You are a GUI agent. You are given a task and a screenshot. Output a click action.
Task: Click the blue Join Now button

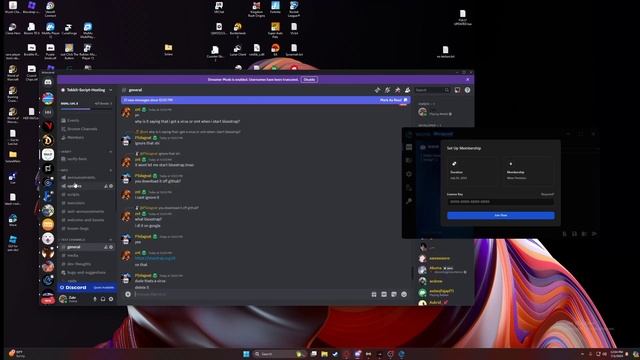(x=501, y=216)
